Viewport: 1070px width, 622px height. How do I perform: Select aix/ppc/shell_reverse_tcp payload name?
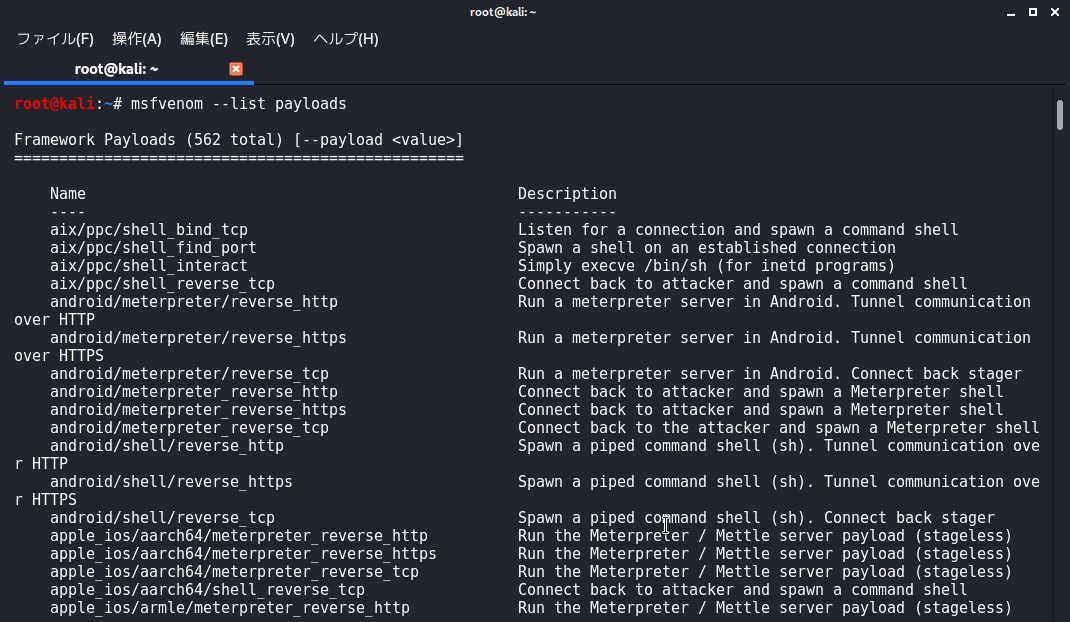point(162,284)
